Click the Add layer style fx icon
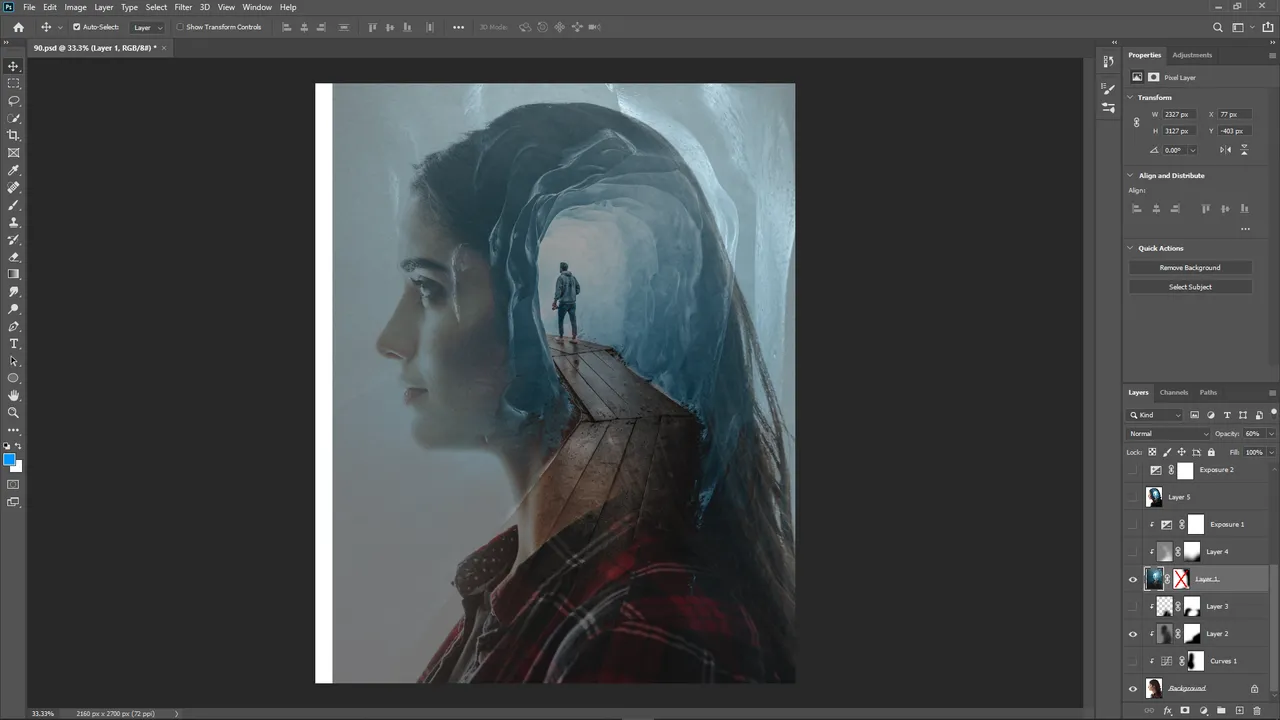The width and height of the screenshot is (1280, 720). pyautogui.click(x=1167, y=711)
